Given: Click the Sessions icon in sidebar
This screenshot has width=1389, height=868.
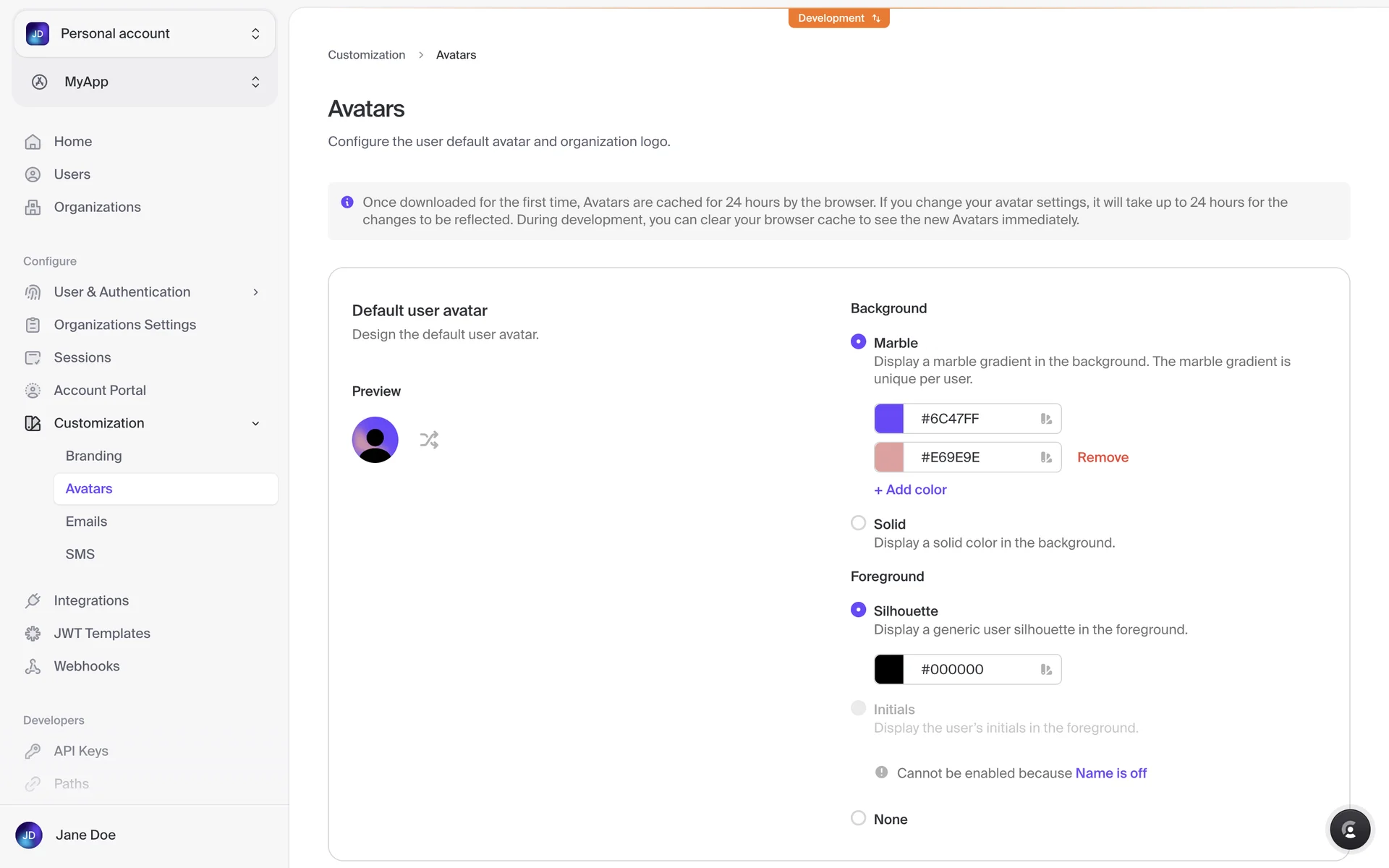Looking at the screenshot, I should (33, 357).
